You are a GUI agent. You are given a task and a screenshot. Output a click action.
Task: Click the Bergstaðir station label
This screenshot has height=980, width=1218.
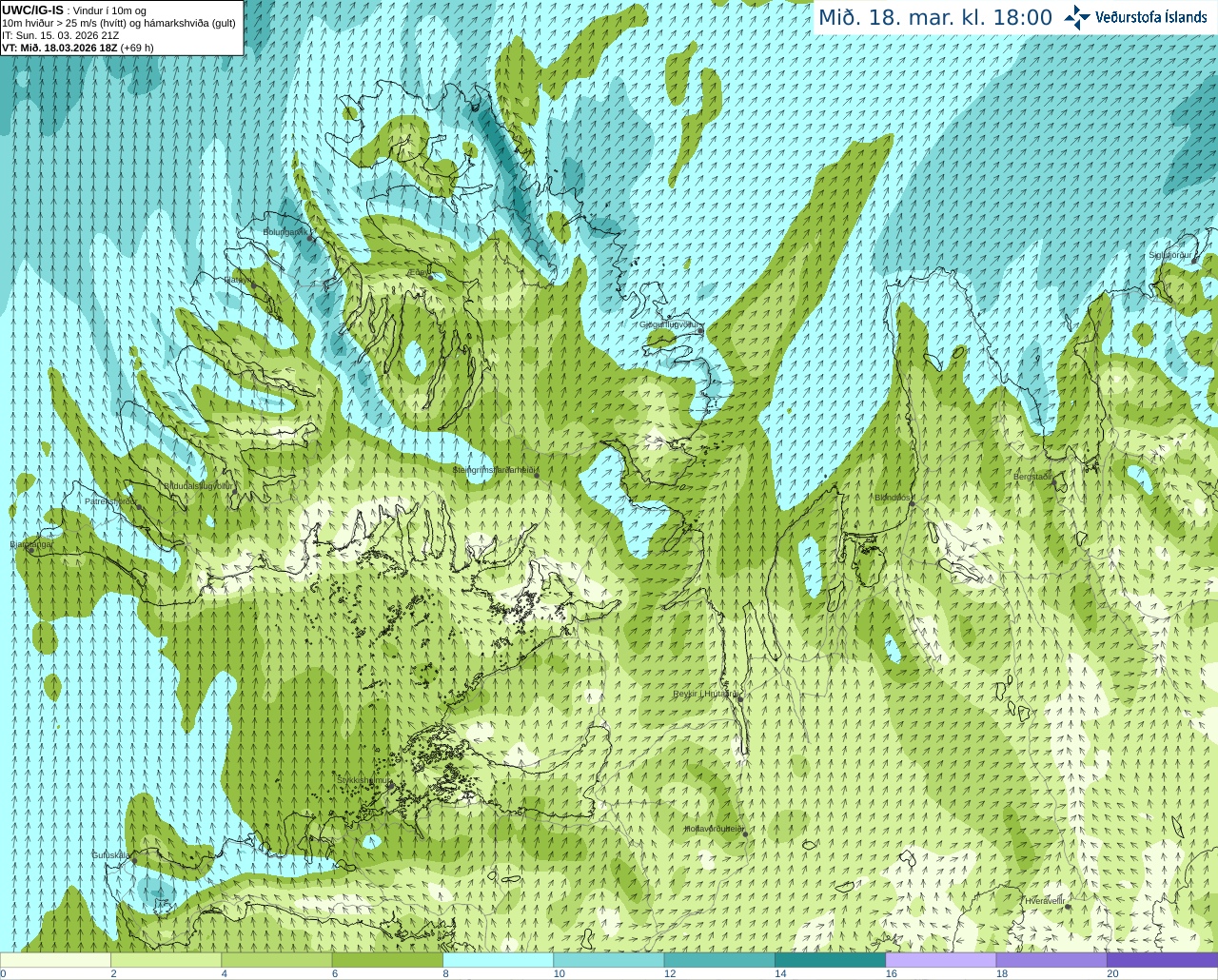tap(1032, 477)
